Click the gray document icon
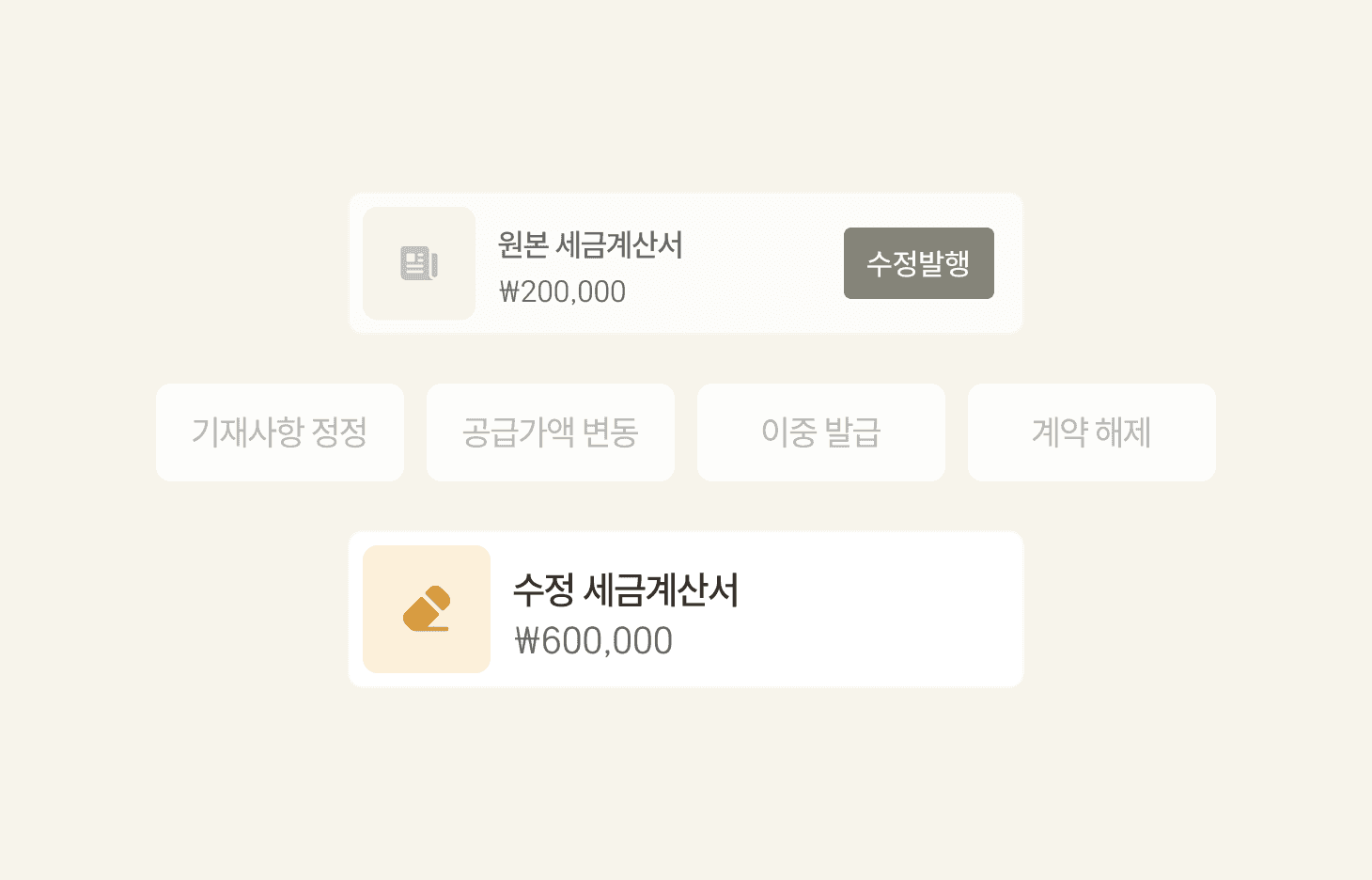This screenshot has height=880, width=1372. [419, 263]
